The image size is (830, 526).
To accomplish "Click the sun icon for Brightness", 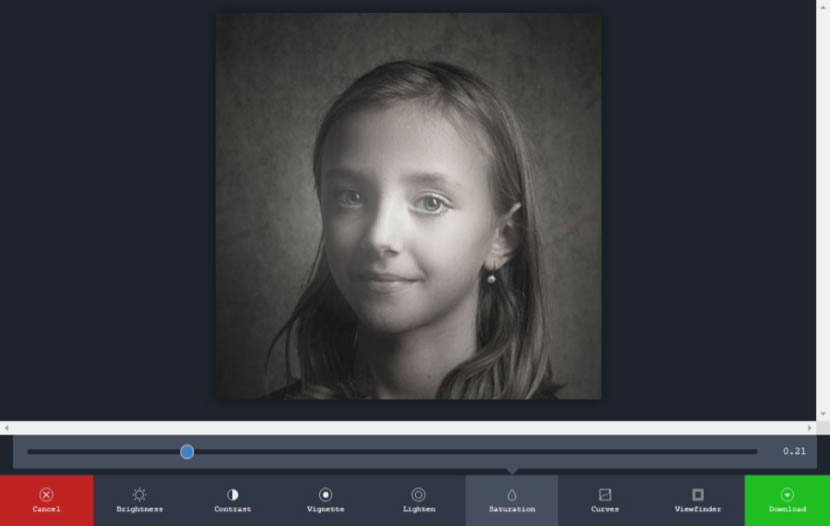I will [x=139, y=494].
